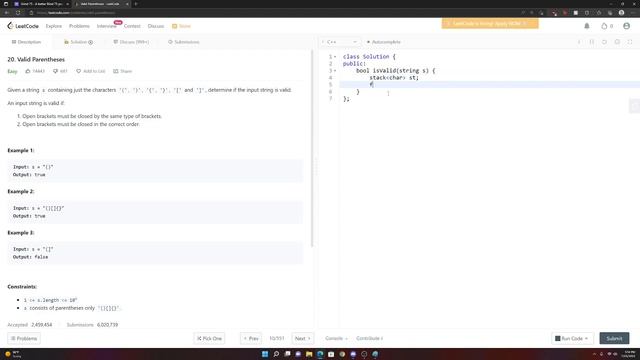The image size is (640, 360).
Task: Click the browser back arrow
Action: coord(7,13)
